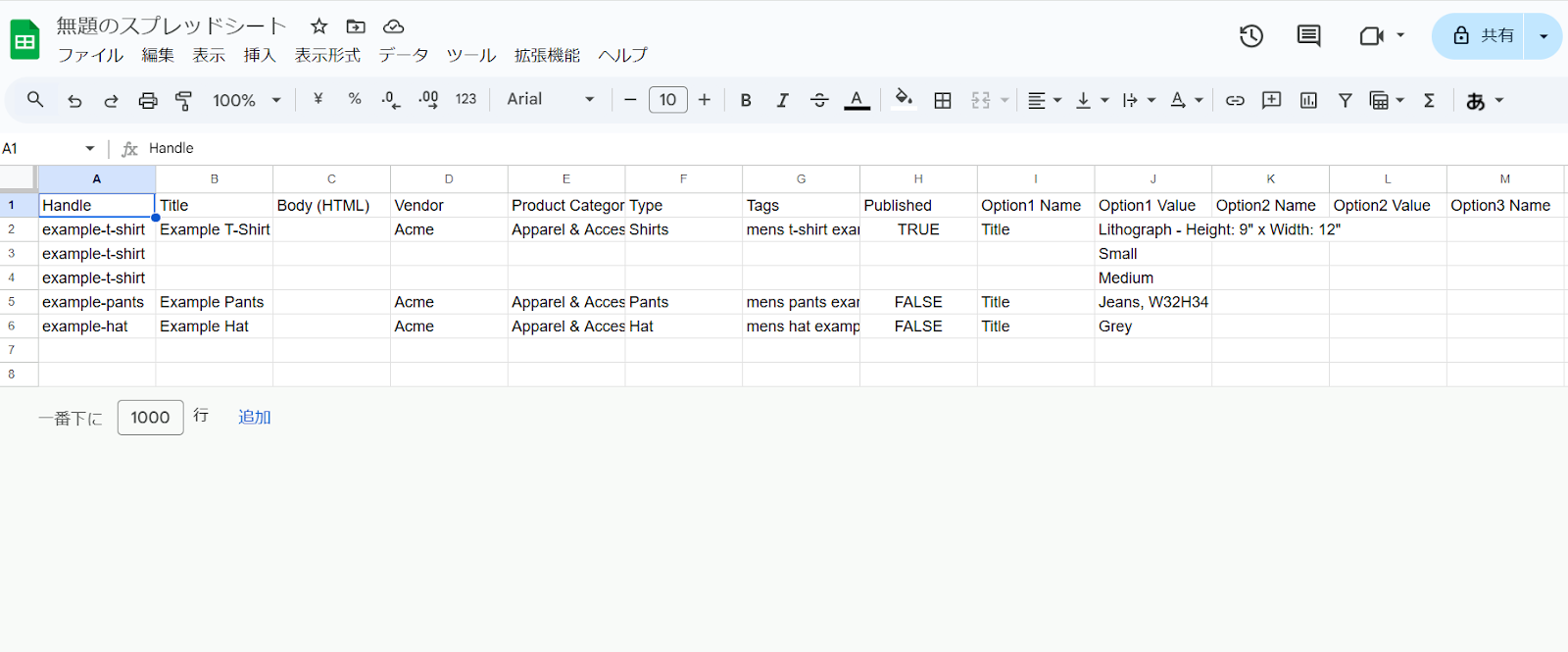Image resolution: width=1568 pixels, height=652 pixels.
Task: Click the undo arrow icon
Action: point(74,100)
